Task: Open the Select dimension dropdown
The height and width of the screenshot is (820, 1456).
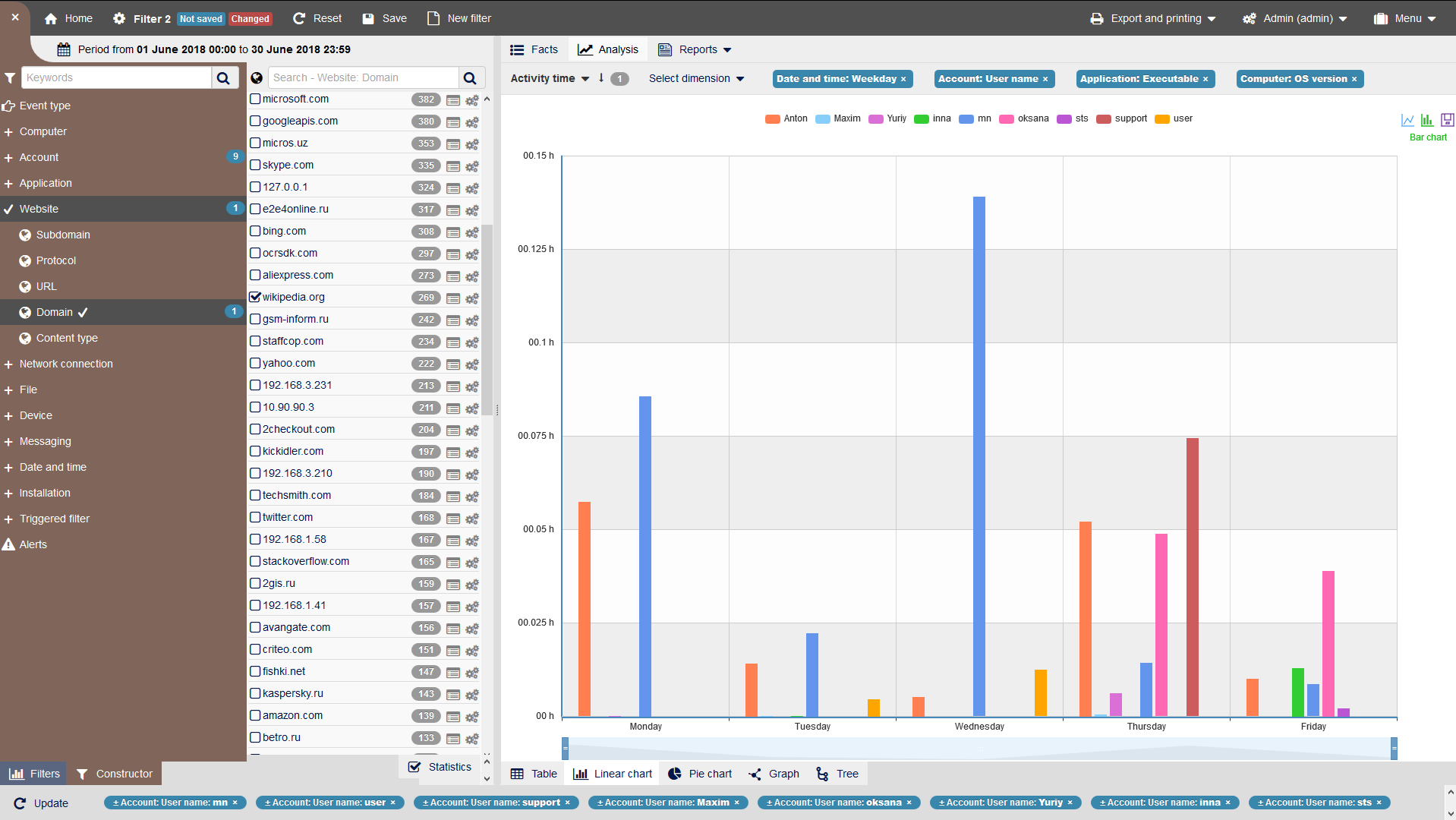Action: (696, 78)
